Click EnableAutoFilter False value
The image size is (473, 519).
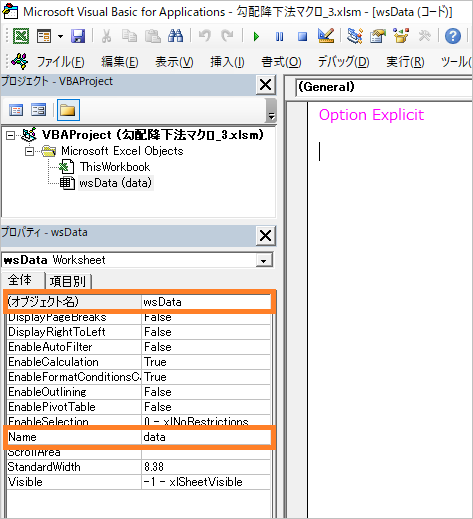(x=206, y=347)
